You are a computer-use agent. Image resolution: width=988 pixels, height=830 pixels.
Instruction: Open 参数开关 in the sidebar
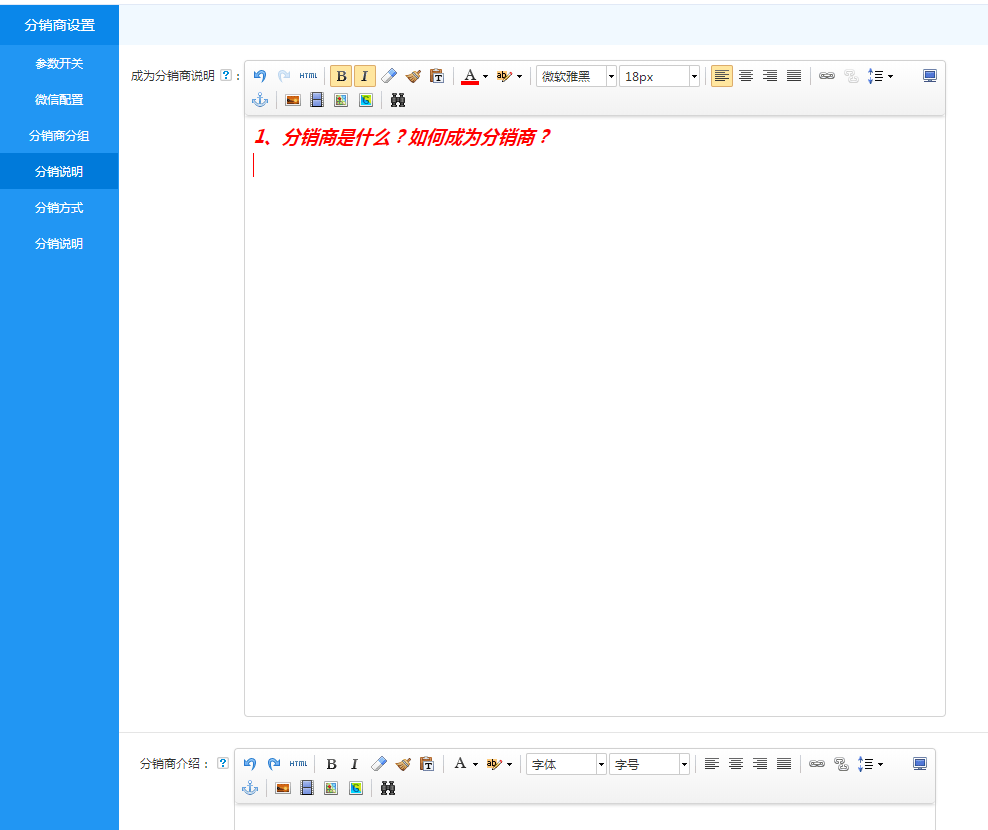(59, 63)
